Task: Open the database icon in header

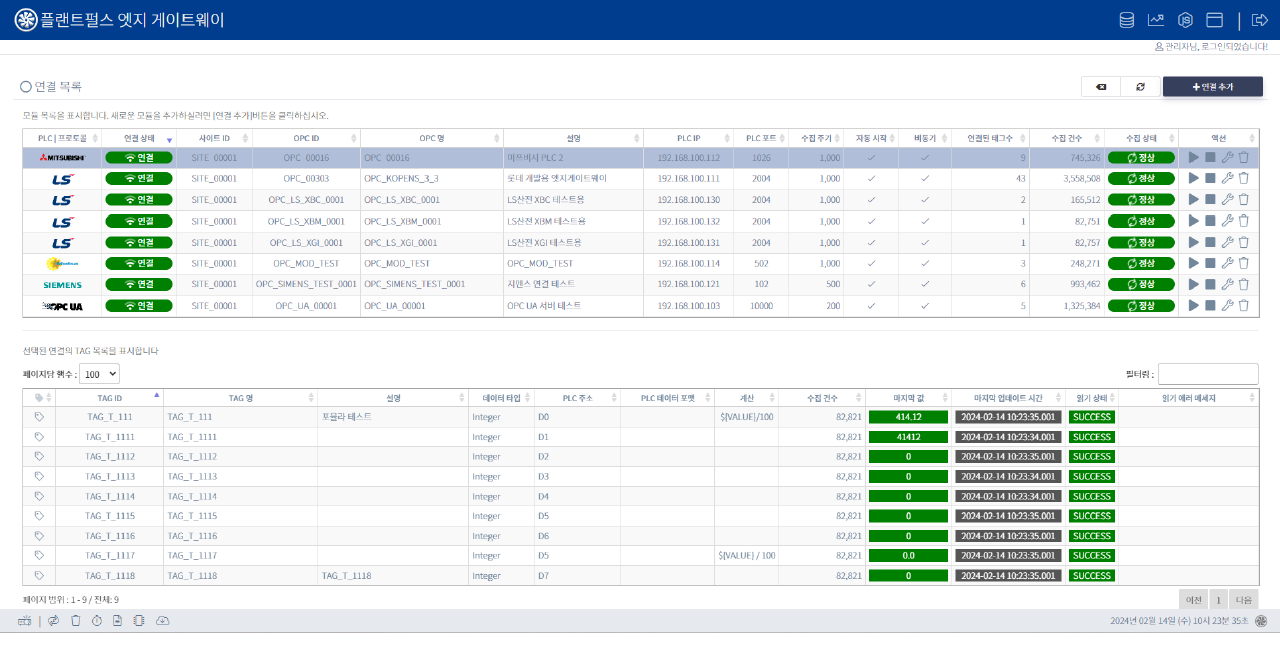Action: [1127, 20]
